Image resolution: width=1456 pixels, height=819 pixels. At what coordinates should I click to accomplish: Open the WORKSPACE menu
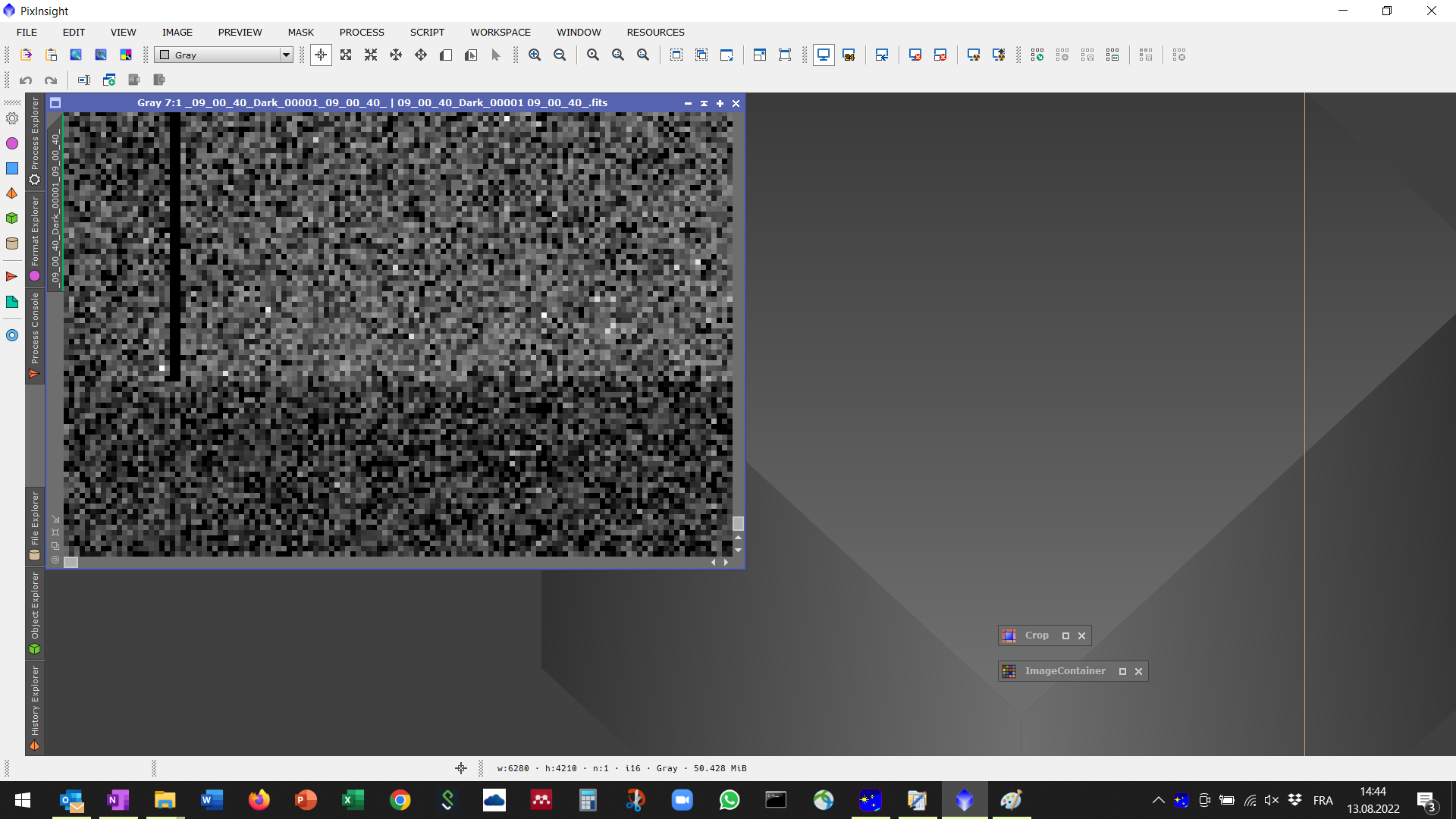click(x=500, y=32)
